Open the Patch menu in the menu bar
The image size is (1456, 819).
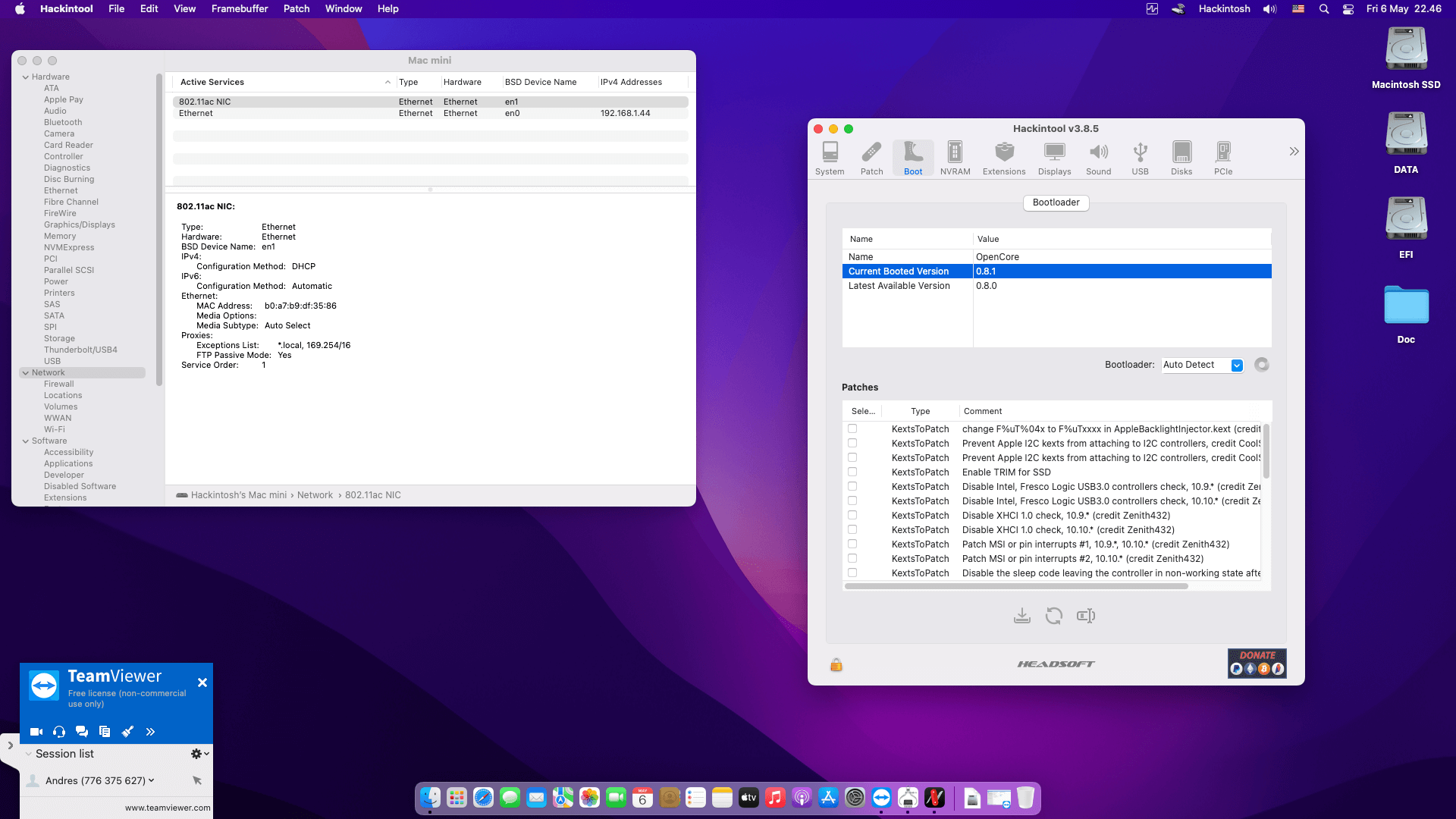point(297,9)
